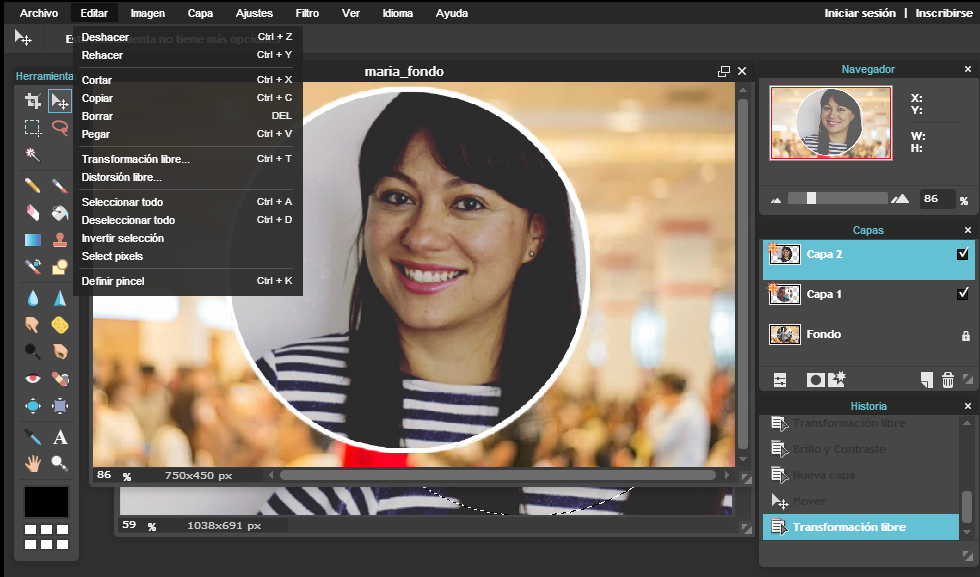Choose the Eraser tool
This screenshot has height=577, width=980.
click(x=32, y=213)
